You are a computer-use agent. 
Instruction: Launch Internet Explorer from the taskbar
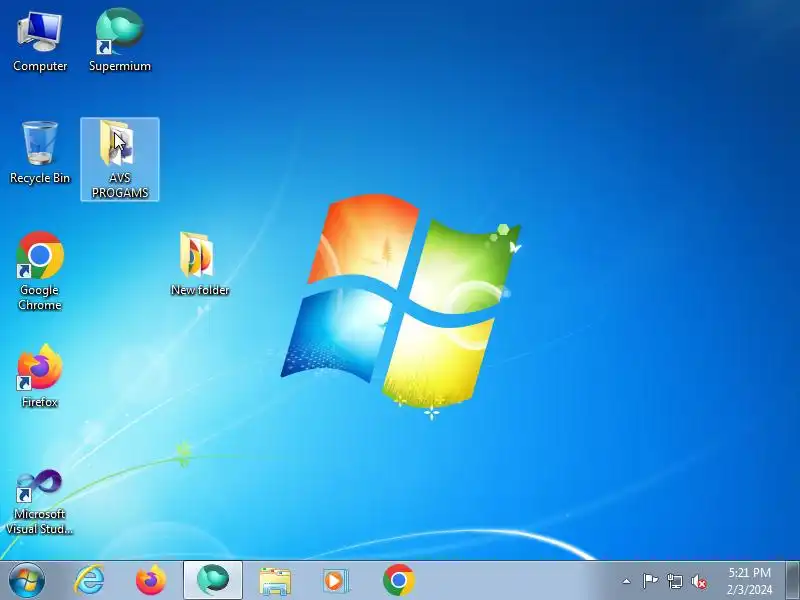point(90,581)
